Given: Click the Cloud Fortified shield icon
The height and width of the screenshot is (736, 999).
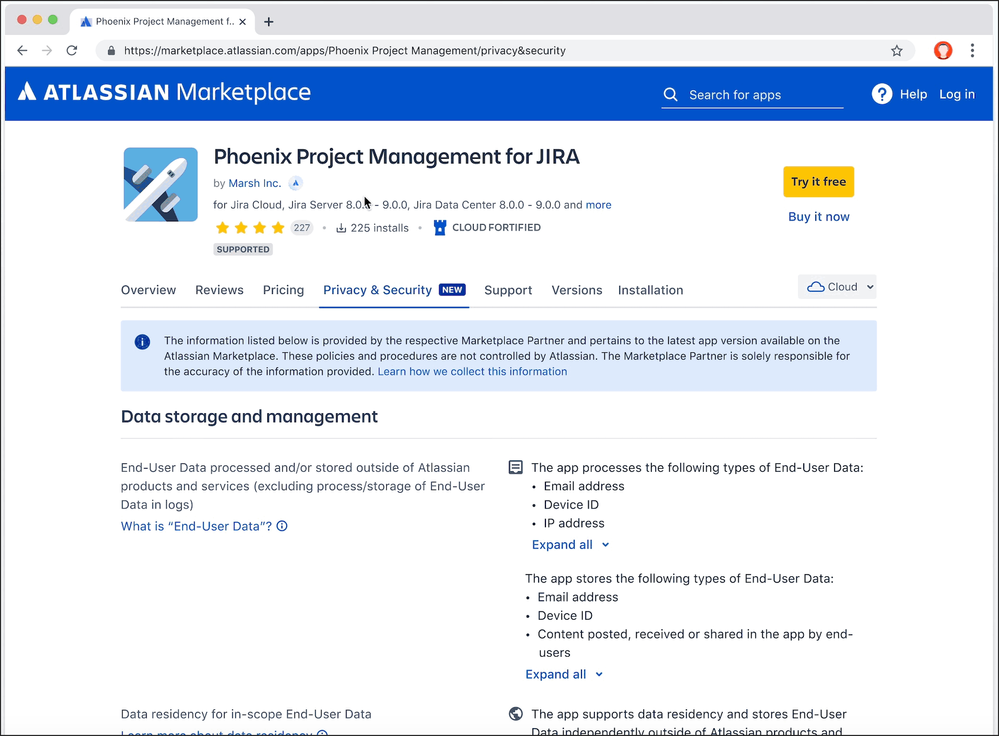Looking at the screenshot, I should coord(440,227).
